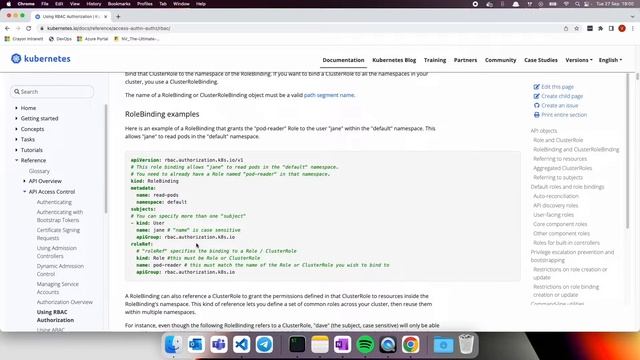Viewport: 640px width, 360px height.
Task: Open the English language dropdown
Action: (x=610, y=60)
